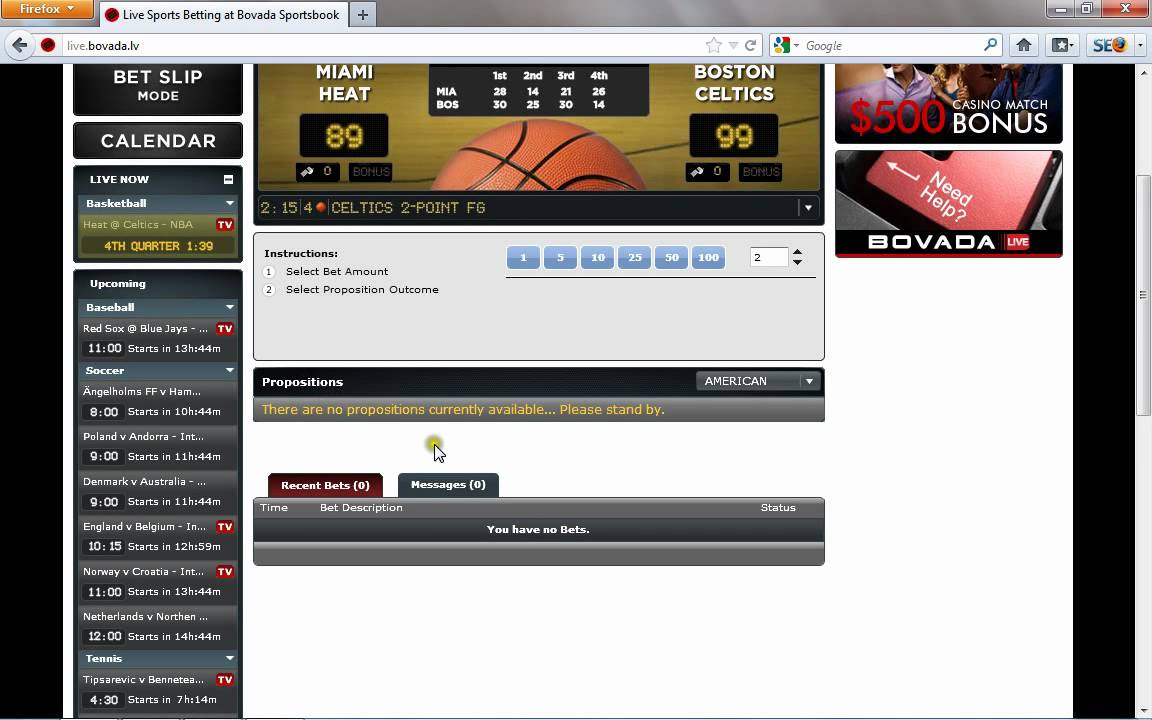Decrease bet amount with down arrow
The width and height of the screenshot is (1152, 720).
point(797,262)
